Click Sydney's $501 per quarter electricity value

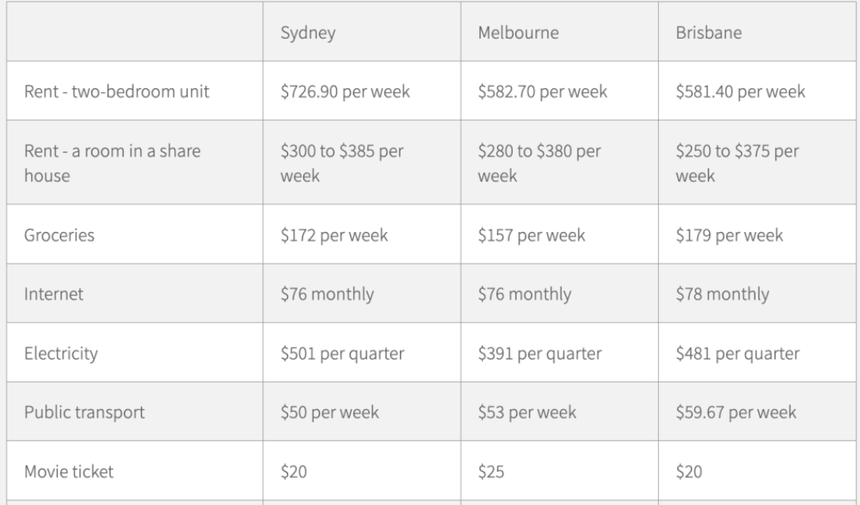coord(342,353)
